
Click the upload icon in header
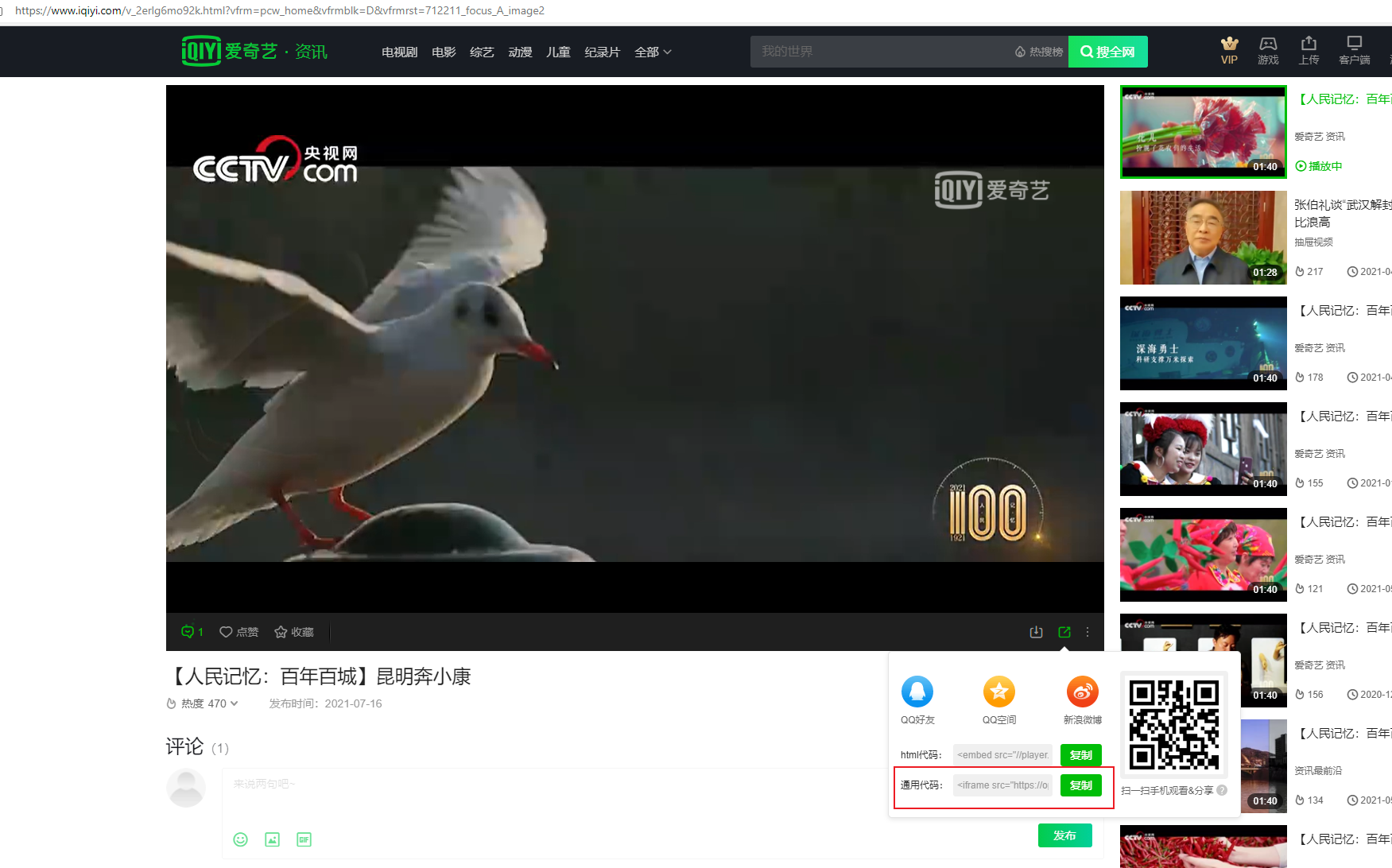coord(1309,45)
